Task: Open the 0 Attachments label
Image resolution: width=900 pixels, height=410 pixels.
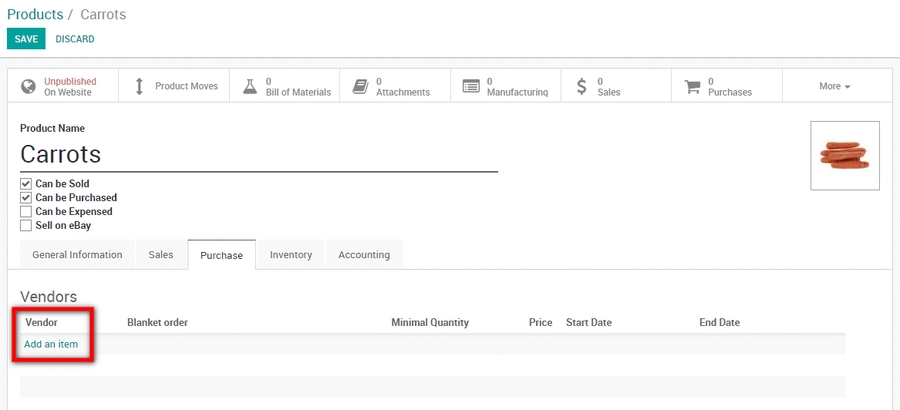Action: pos(403,87)
